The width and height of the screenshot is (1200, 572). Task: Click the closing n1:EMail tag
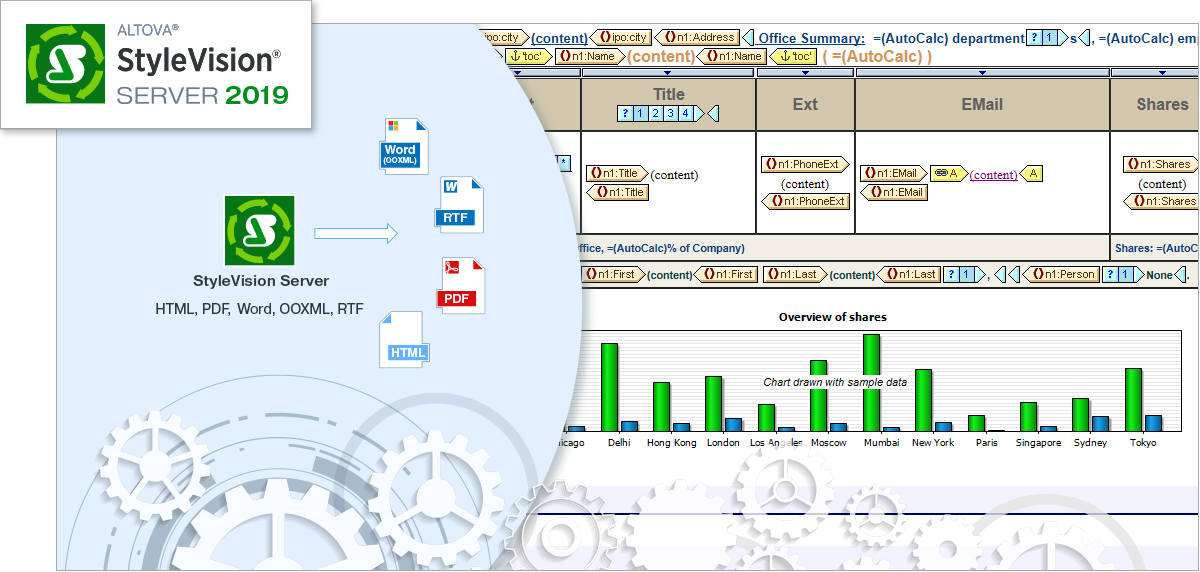click(893, 192)
